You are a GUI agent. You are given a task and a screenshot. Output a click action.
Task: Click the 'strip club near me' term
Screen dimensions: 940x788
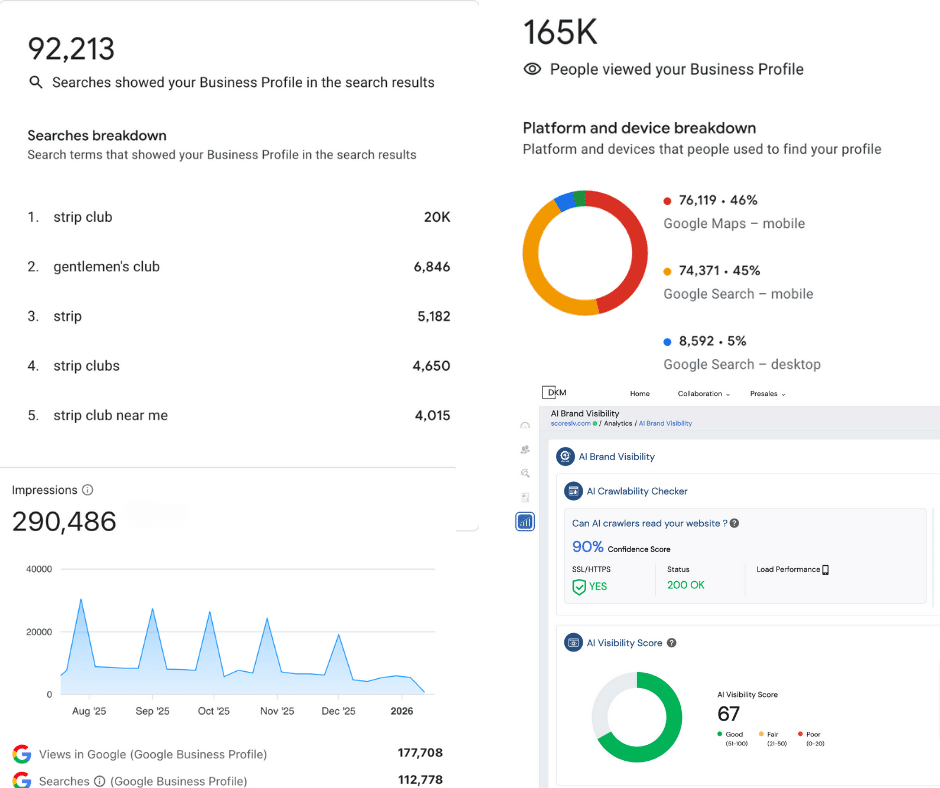coord(110,415)
